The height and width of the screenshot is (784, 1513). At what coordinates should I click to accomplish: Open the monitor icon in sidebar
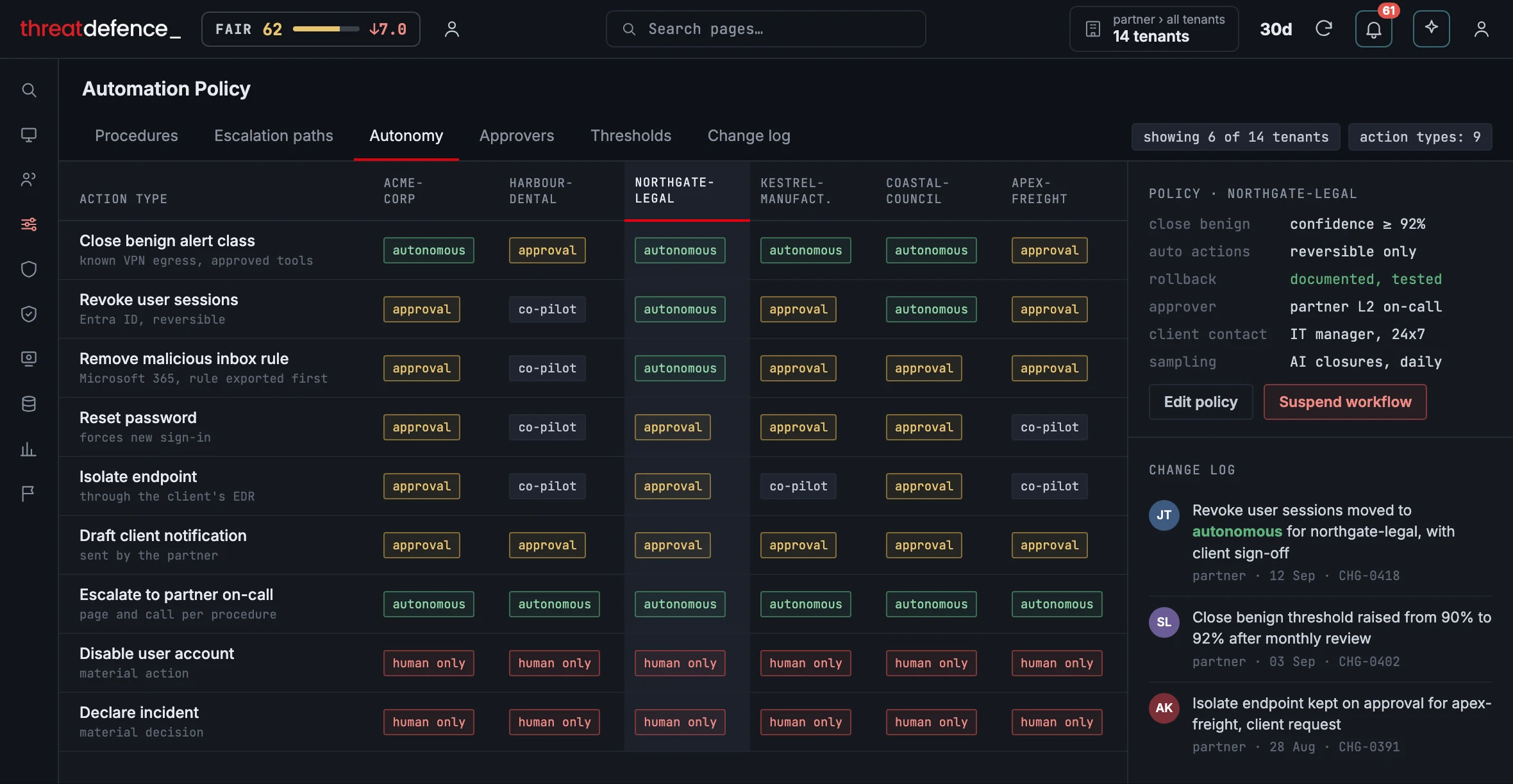point(29,135)
